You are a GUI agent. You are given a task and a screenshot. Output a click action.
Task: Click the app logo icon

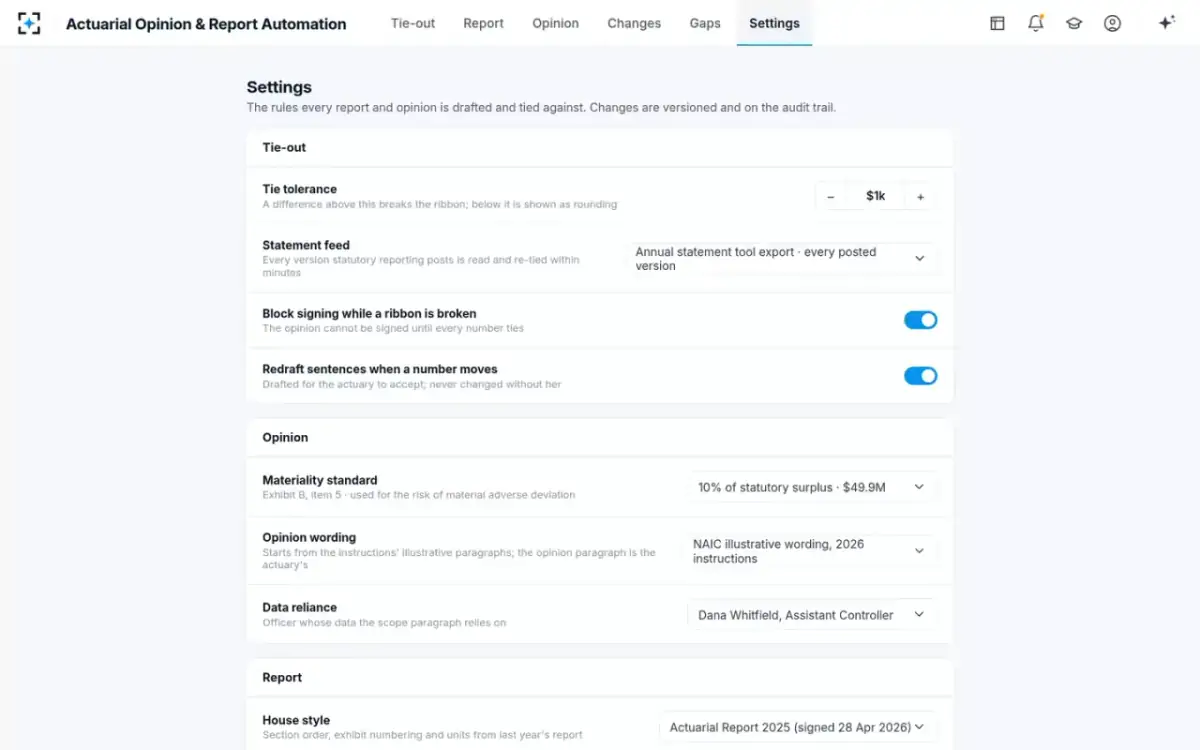(x=29, y=23)
